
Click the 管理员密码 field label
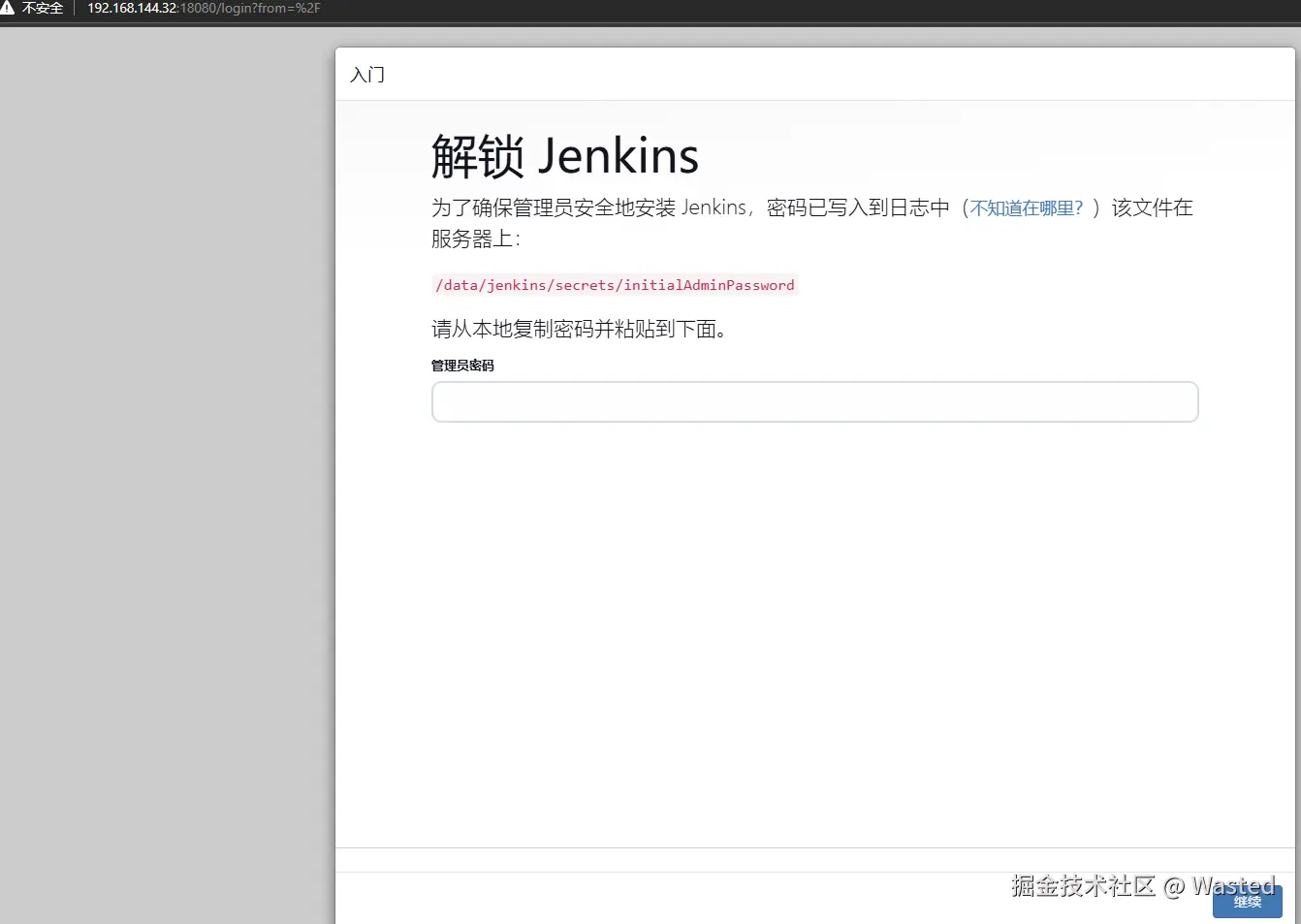pos(462,366)
